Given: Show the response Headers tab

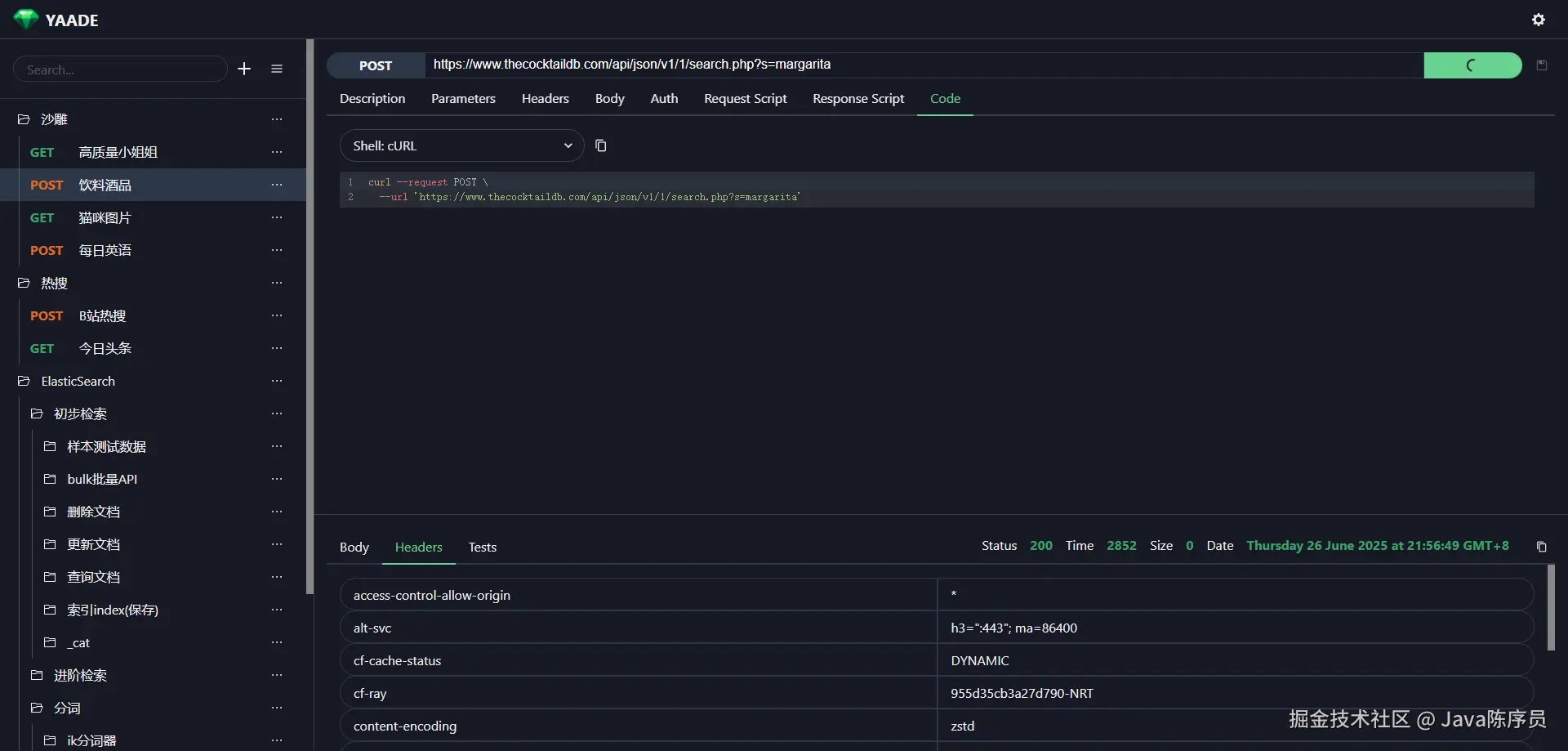Looking at the screenshot, I should coord(419,548).
